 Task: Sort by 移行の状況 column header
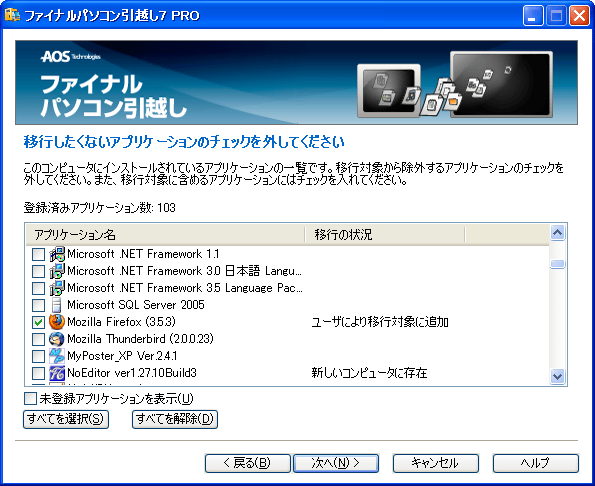(385, 235)
